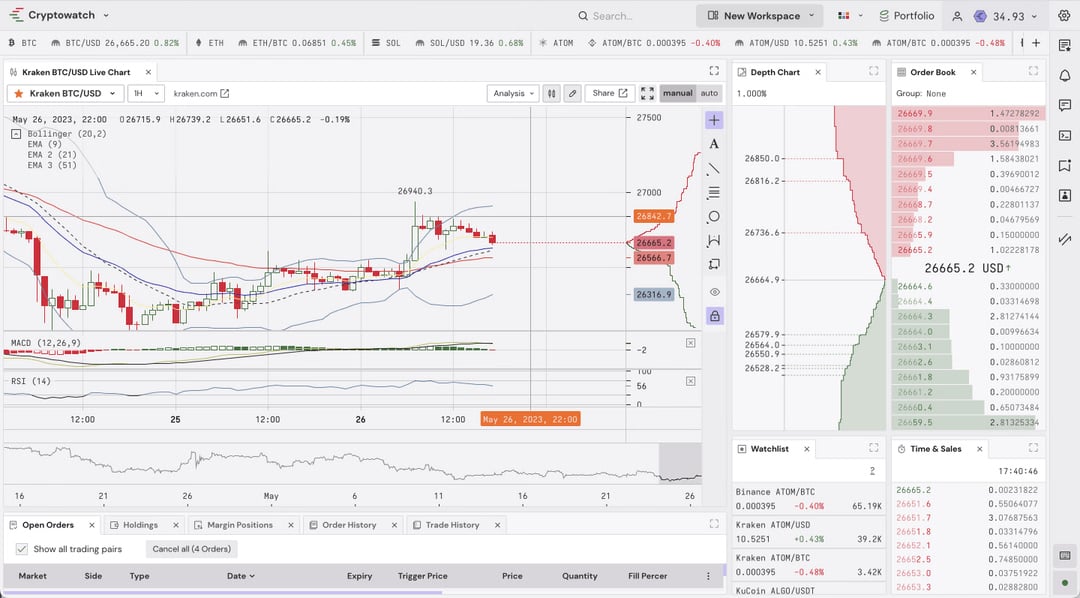Screen dimensions: 1080x598
Task: Click the Share button
Action: click(x=610, y=94)
